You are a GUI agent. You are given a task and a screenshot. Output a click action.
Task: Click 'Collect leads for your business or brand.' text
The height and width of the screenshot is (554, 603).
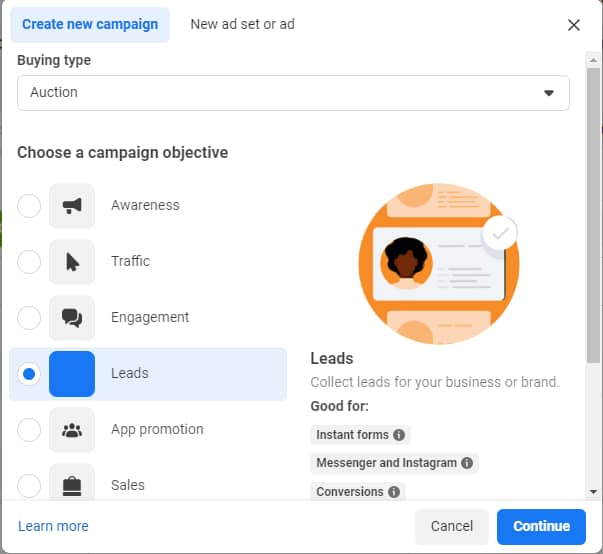pyautogui.click(x=435, y=382)
